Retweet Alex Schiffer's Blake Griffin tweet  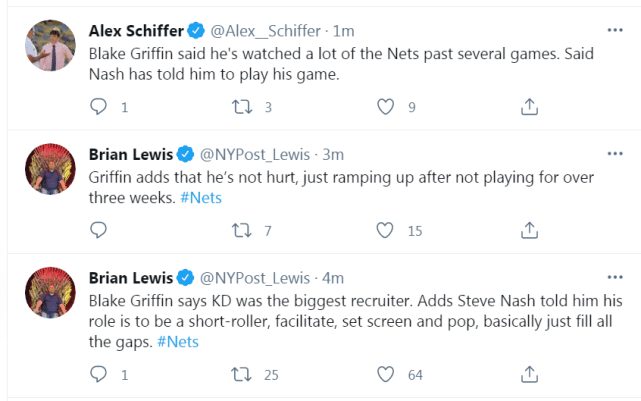tap(241, 106)
